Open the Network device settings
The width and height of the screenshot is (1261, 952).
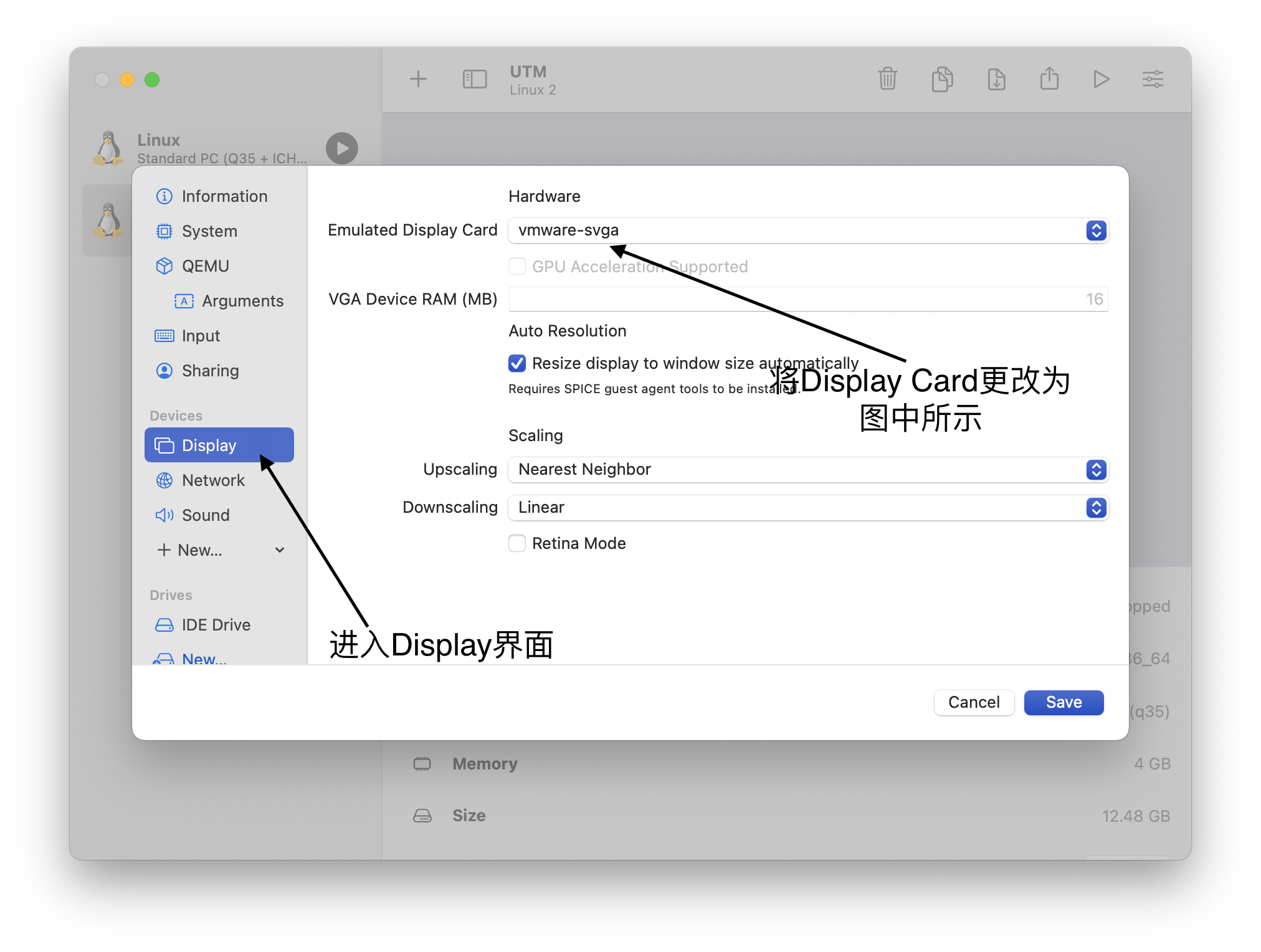click(219, 480)
